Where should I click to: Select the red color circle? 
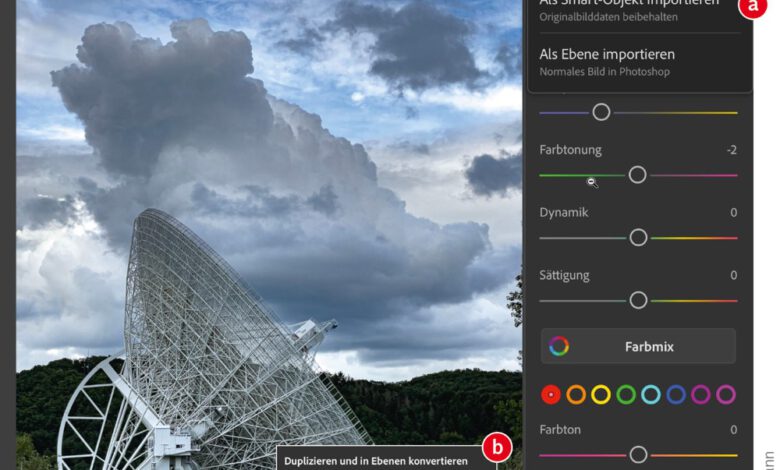[x=551, y=394]
